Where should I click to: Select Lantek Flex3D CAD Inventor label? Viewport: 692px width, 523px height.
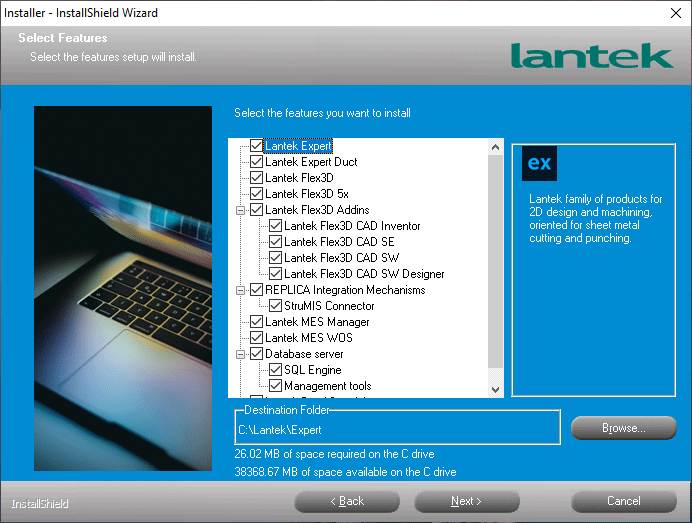(x=352, y=226)
